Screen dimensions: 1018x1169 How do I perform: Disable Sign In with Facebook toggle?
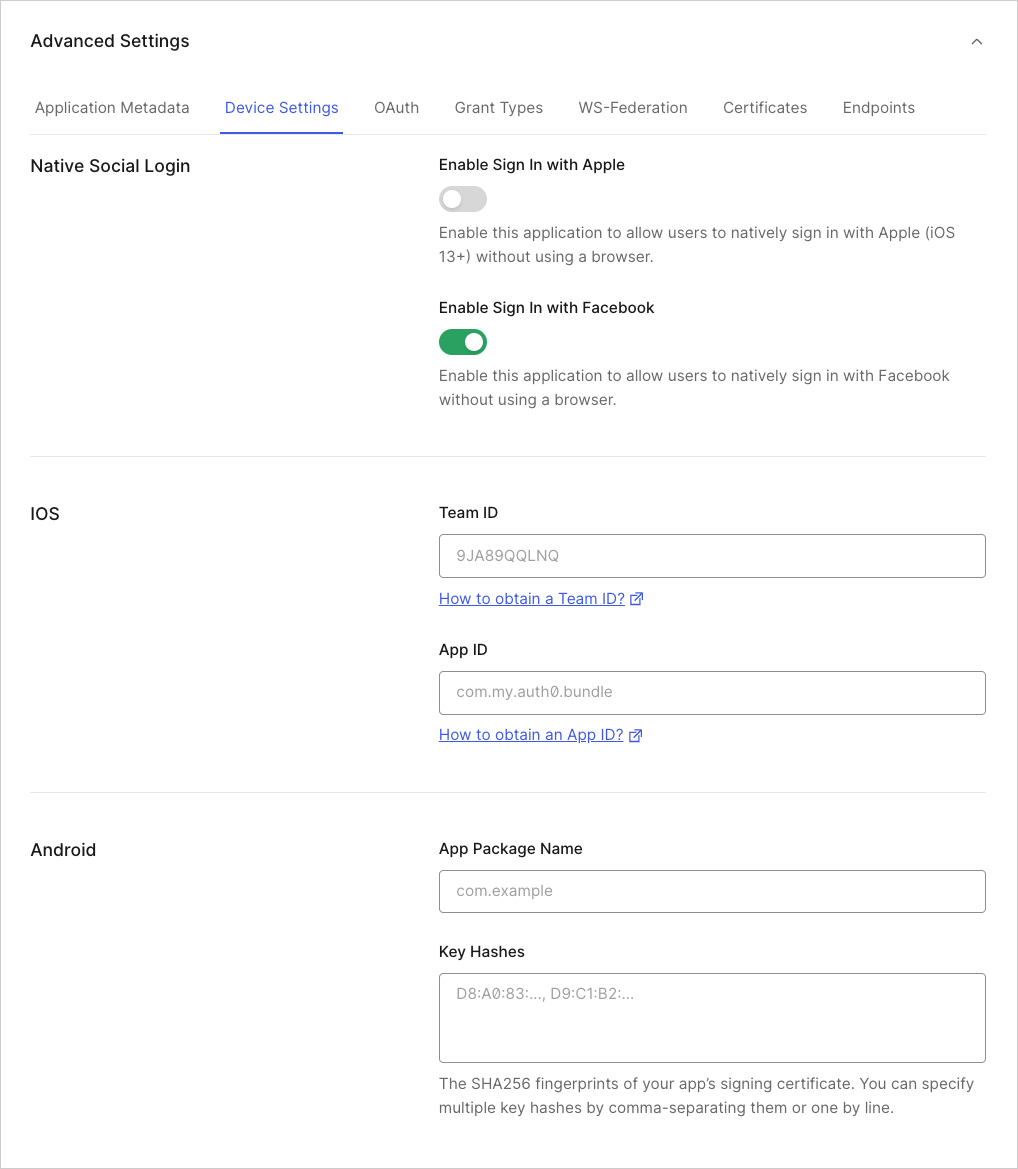coord(462,341)
